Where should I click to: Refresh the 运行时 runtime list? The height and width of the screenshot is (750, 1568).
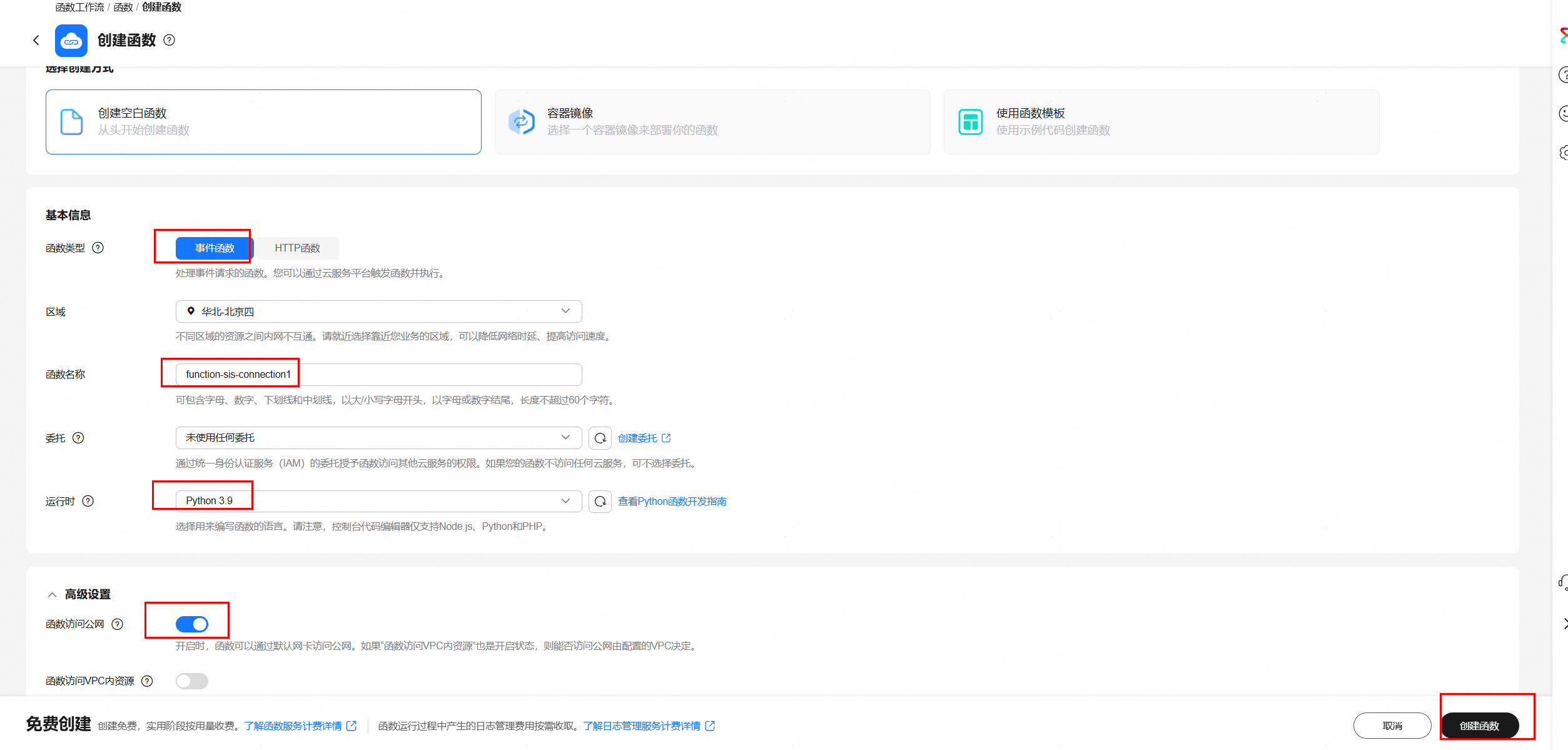tap(600, 501)
